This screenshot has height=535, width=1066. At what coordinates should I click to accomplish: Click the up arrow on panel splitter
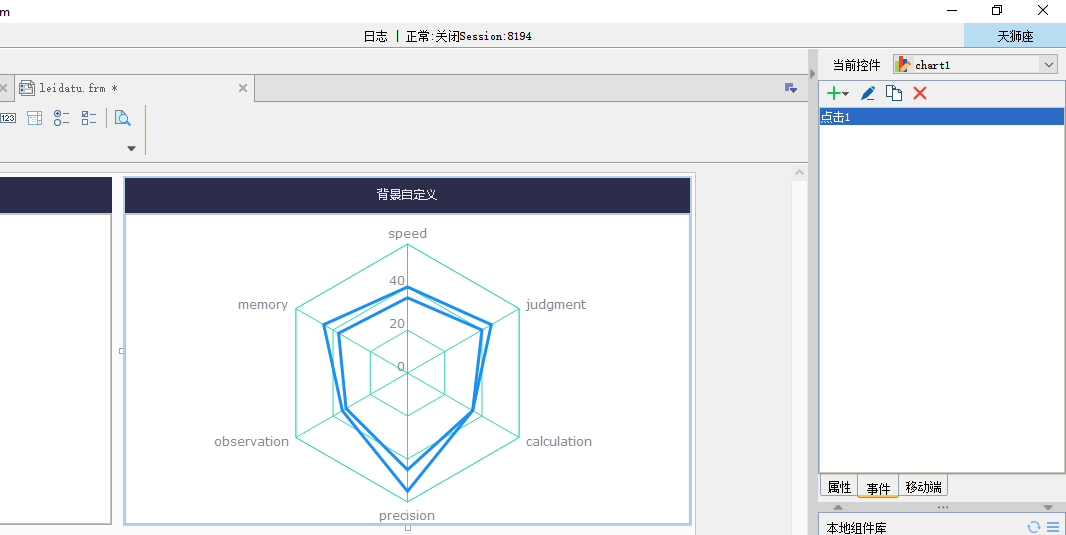pyautogui.click(x=838, y=508)
